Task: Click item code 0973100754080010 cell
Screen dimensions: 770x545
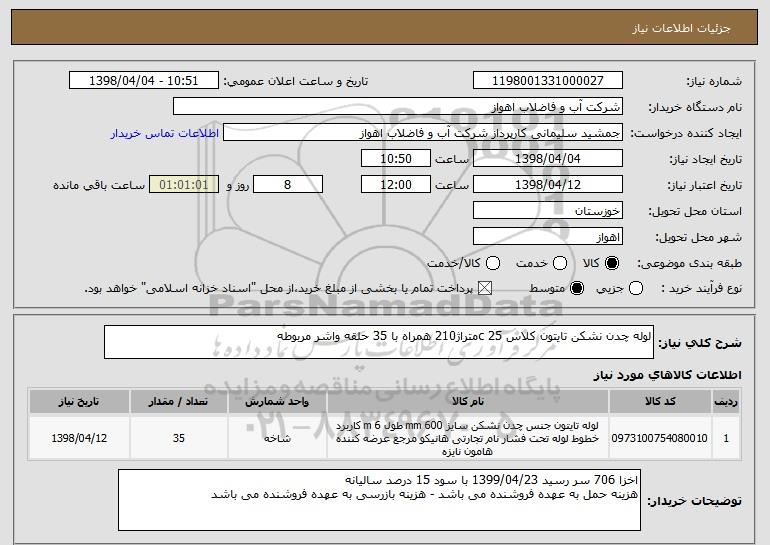Action: point(660,438)
